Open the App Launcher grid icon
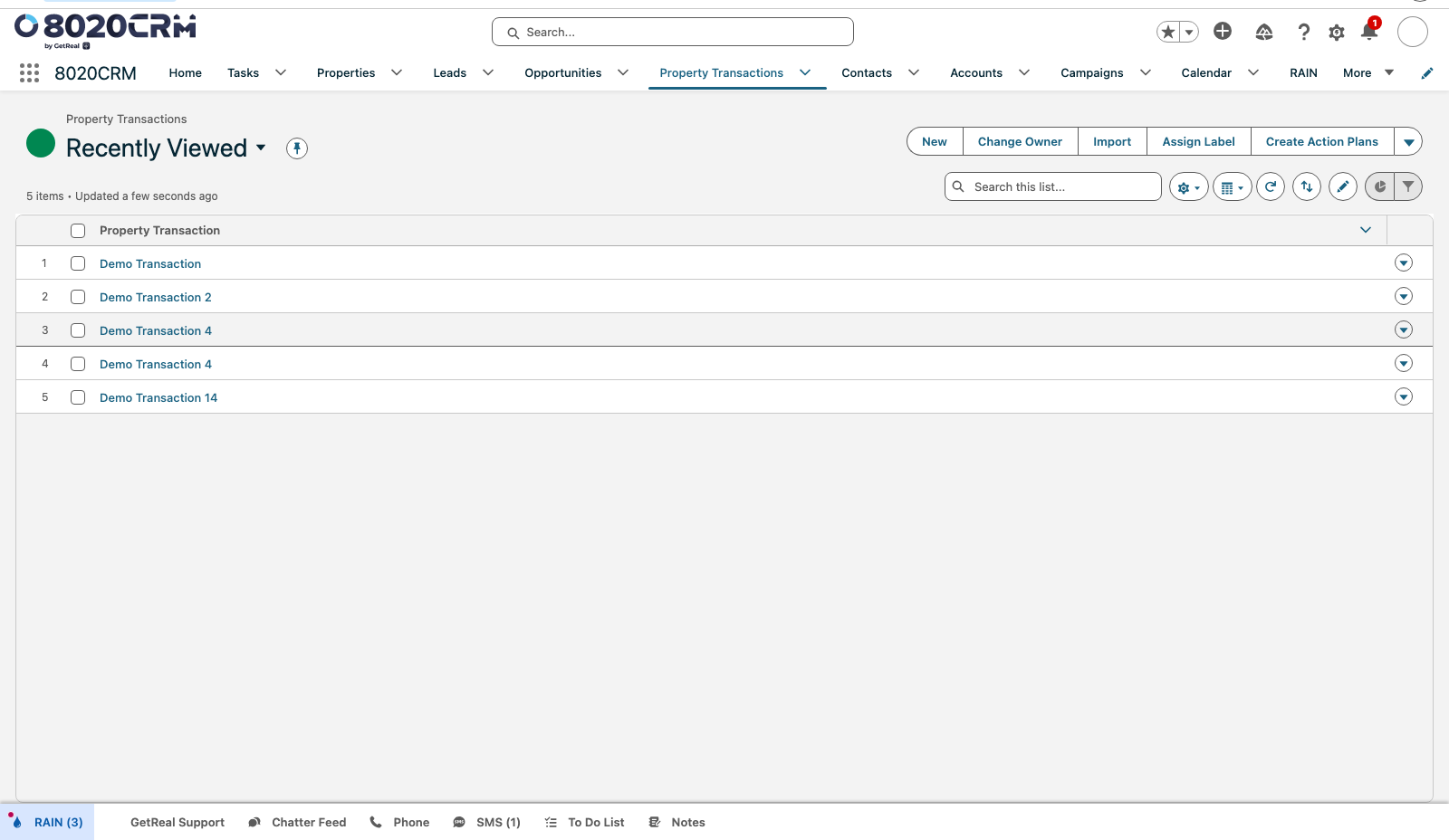This screenshot has width=1449, height=840. 29,73
